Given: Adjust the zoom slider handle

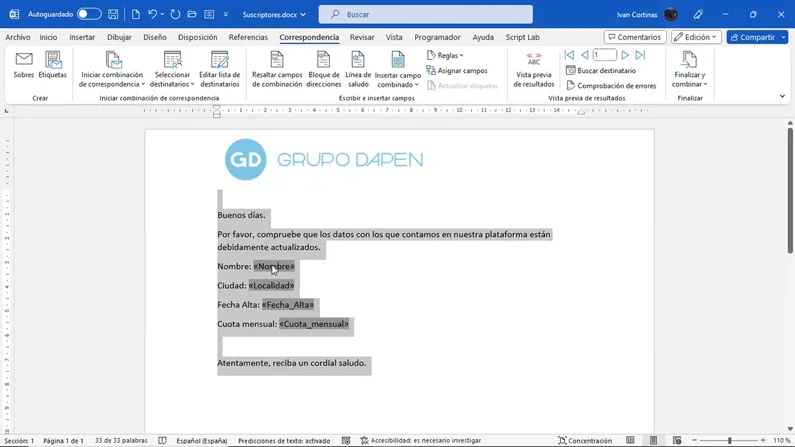Looking at the screenshot, I should coord(730,440).
